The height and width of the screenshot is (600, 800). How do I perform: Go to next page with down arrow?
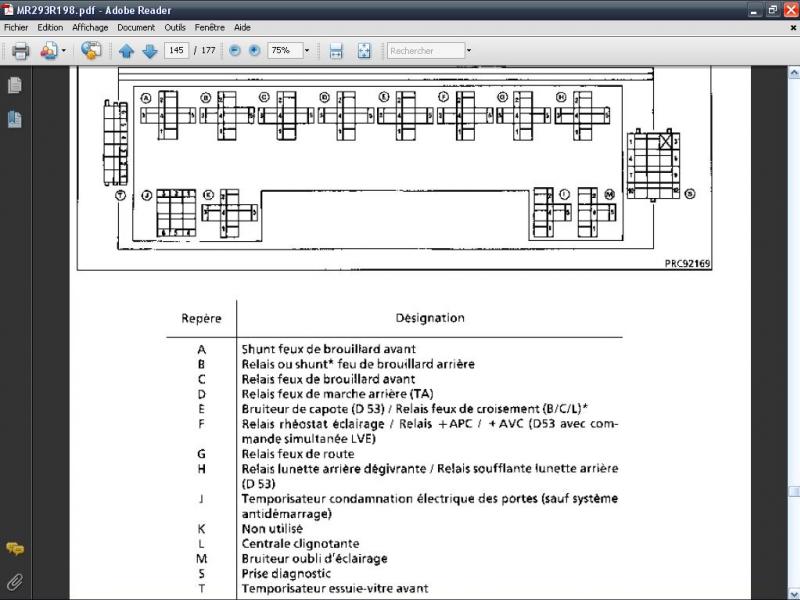pyautogui.click(x=149, y=51)
